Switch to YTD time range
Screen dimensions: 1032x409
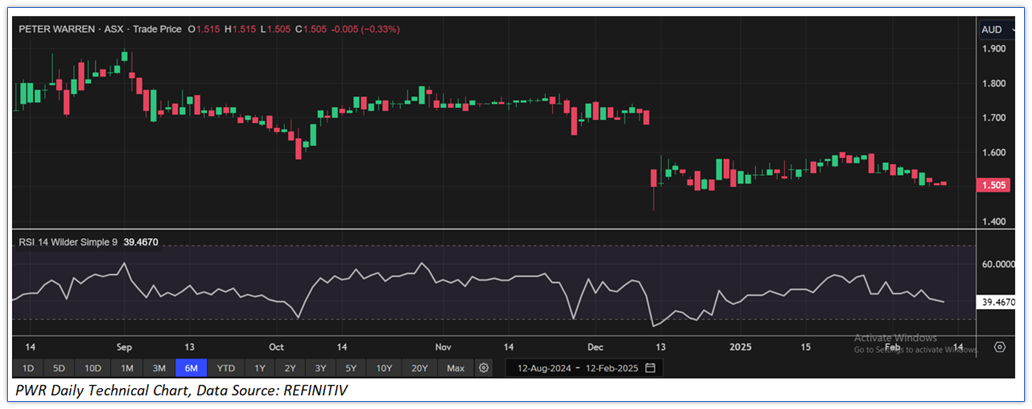coord(226,368)
